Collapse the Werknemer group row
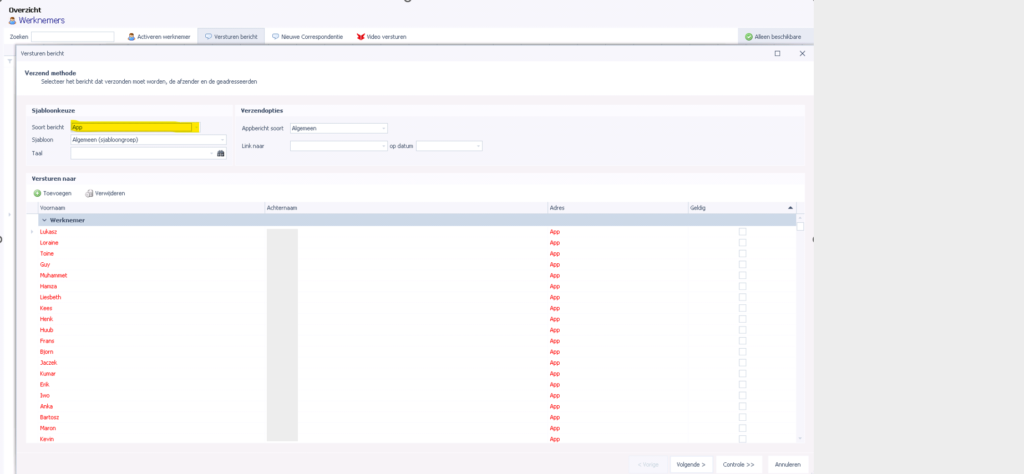 [x=44, y=220]
